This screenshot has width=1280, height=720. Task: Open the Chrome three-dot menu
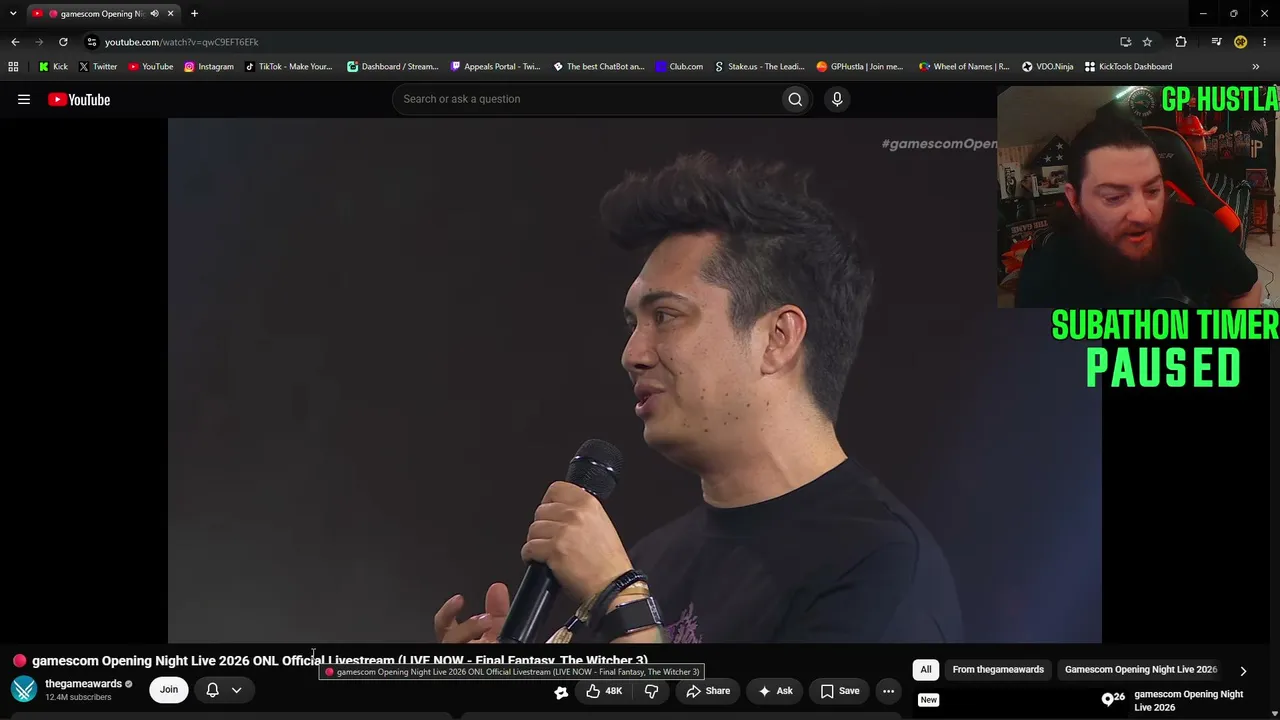point(1265,42)
